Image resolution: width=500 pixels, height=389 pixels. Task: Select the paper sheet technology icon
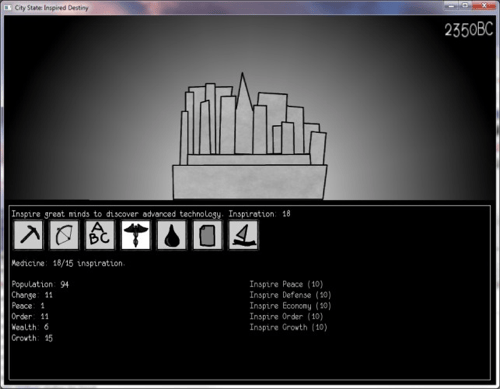[x=207, y=235]
